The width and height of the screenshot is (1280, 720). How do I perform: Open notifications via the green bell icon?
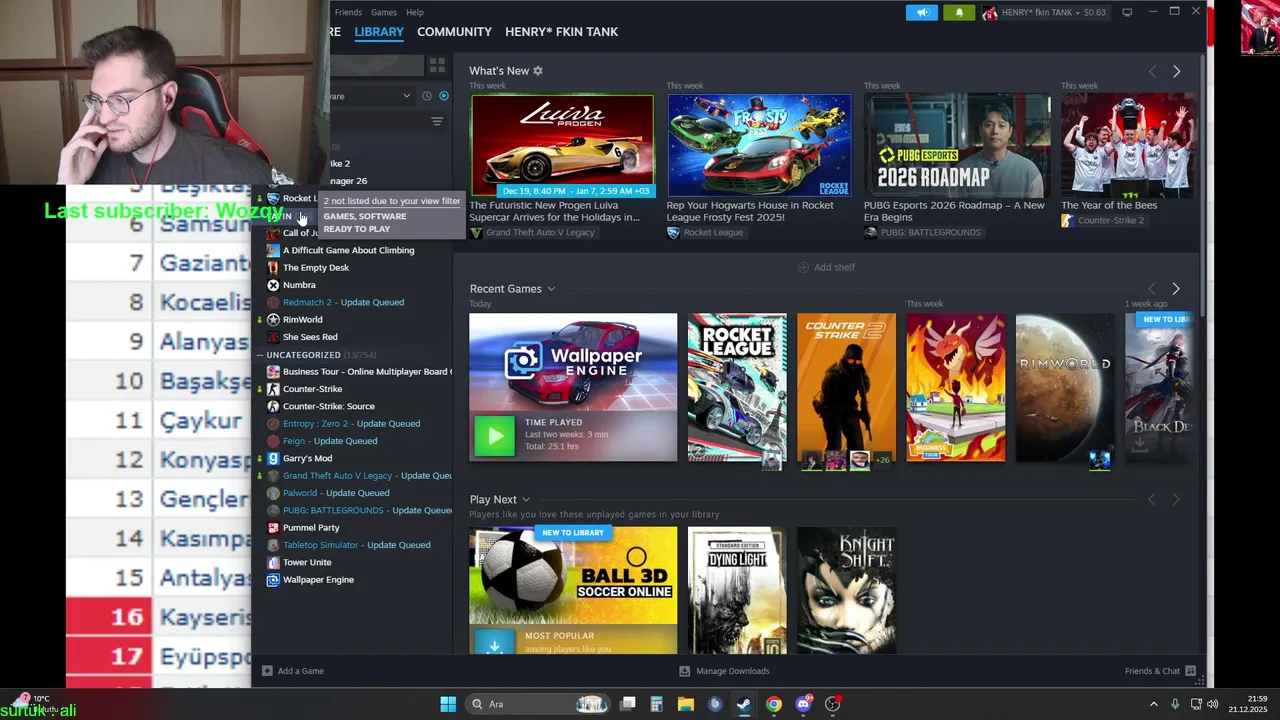(959, 12)
